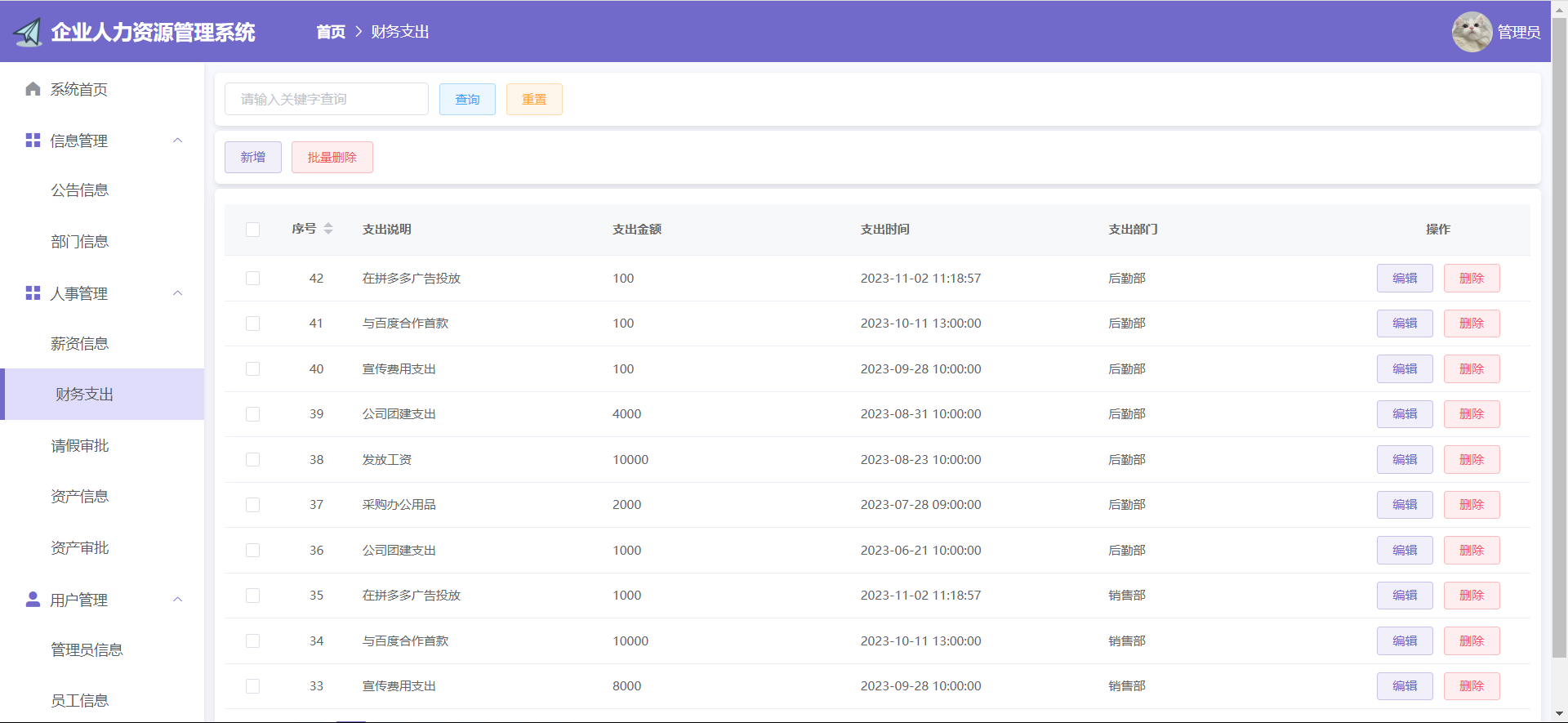This screenshot has height=723, width=1568.
Task: Open the 薪资信息 sidebar item
Action: click(102, 344)
